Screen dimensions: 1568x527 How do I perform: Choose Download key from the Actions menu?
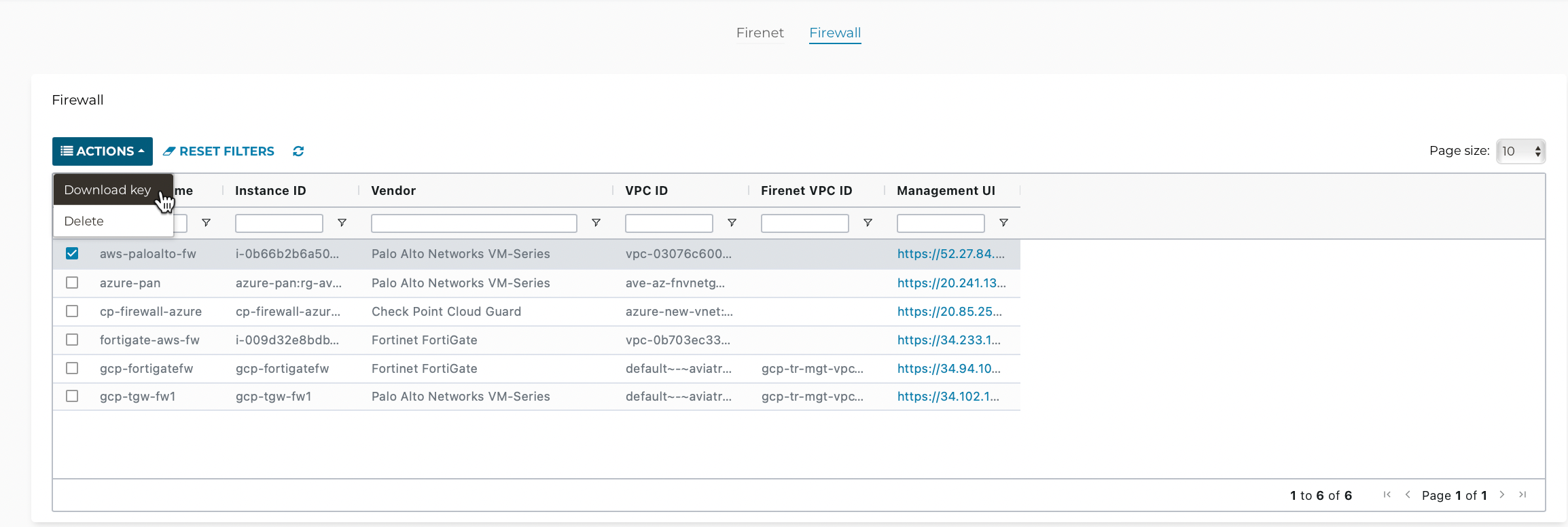coord(107,190)
